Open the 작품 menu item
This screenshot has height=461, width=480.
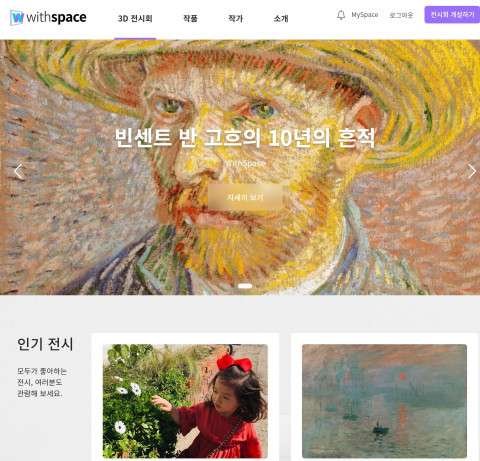(x=190, y=18)
